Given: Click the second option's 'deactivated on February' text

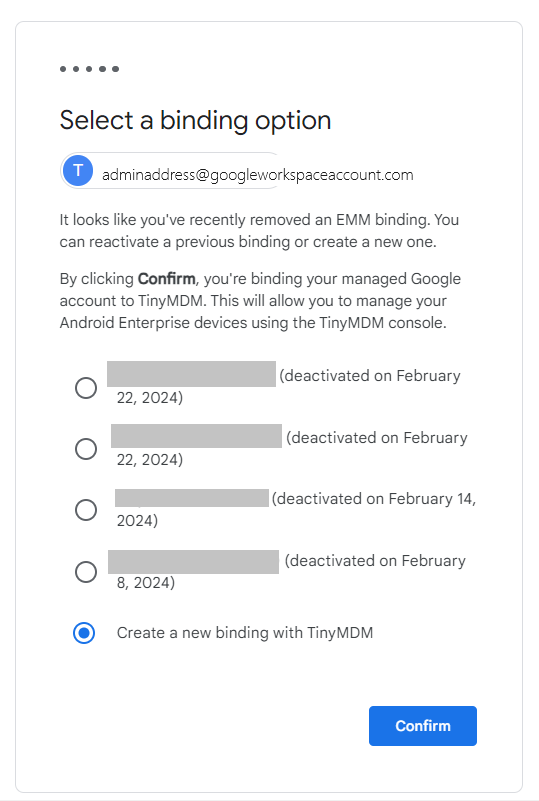Looking at the screenshot, I should point(377,438).
